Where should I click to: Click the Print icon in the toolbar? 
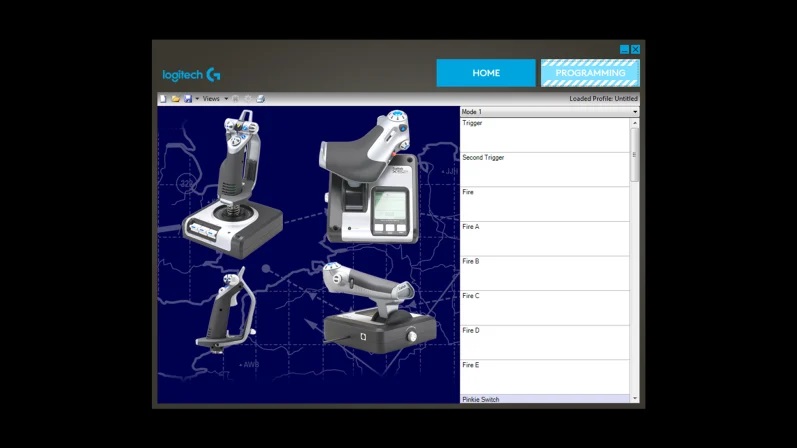click(x=261, y=99)
